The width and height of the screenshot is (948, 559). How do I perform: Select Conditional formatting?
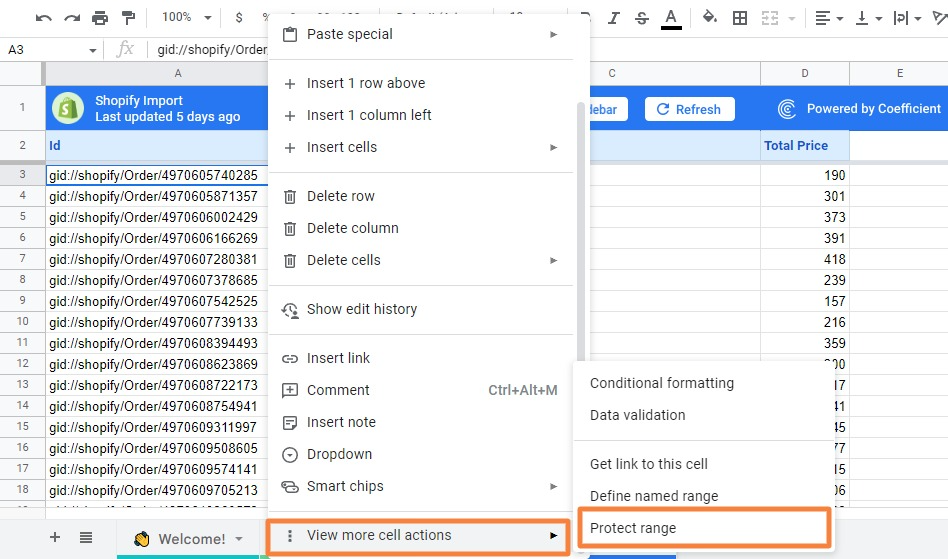704,383
